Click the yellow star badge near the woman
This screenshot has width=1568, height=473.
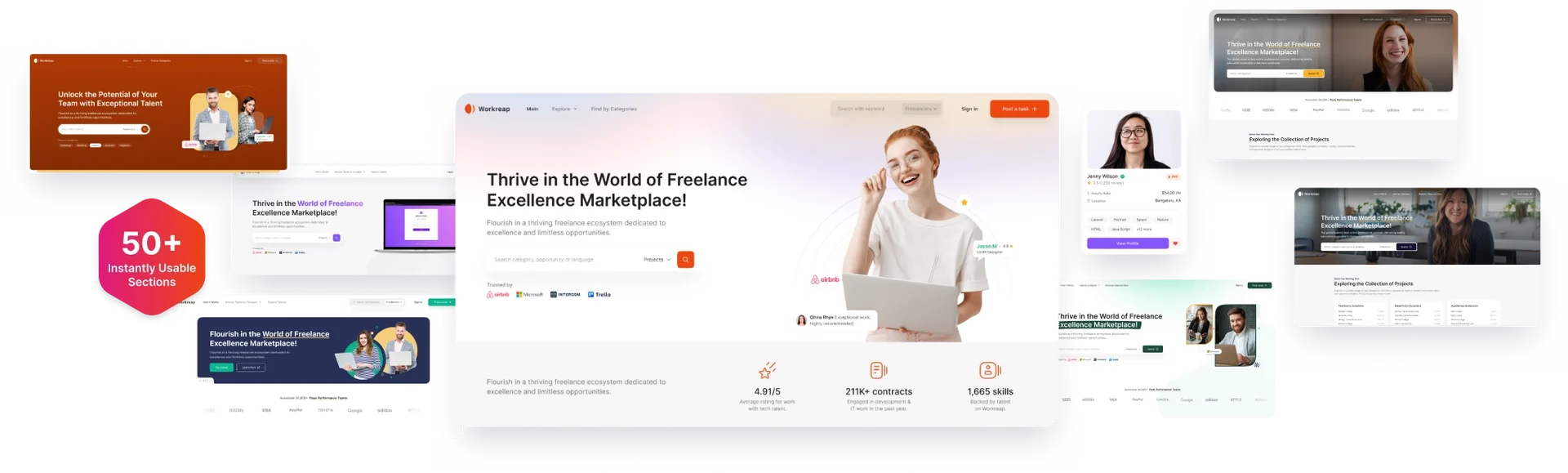[x=964, y=202]
